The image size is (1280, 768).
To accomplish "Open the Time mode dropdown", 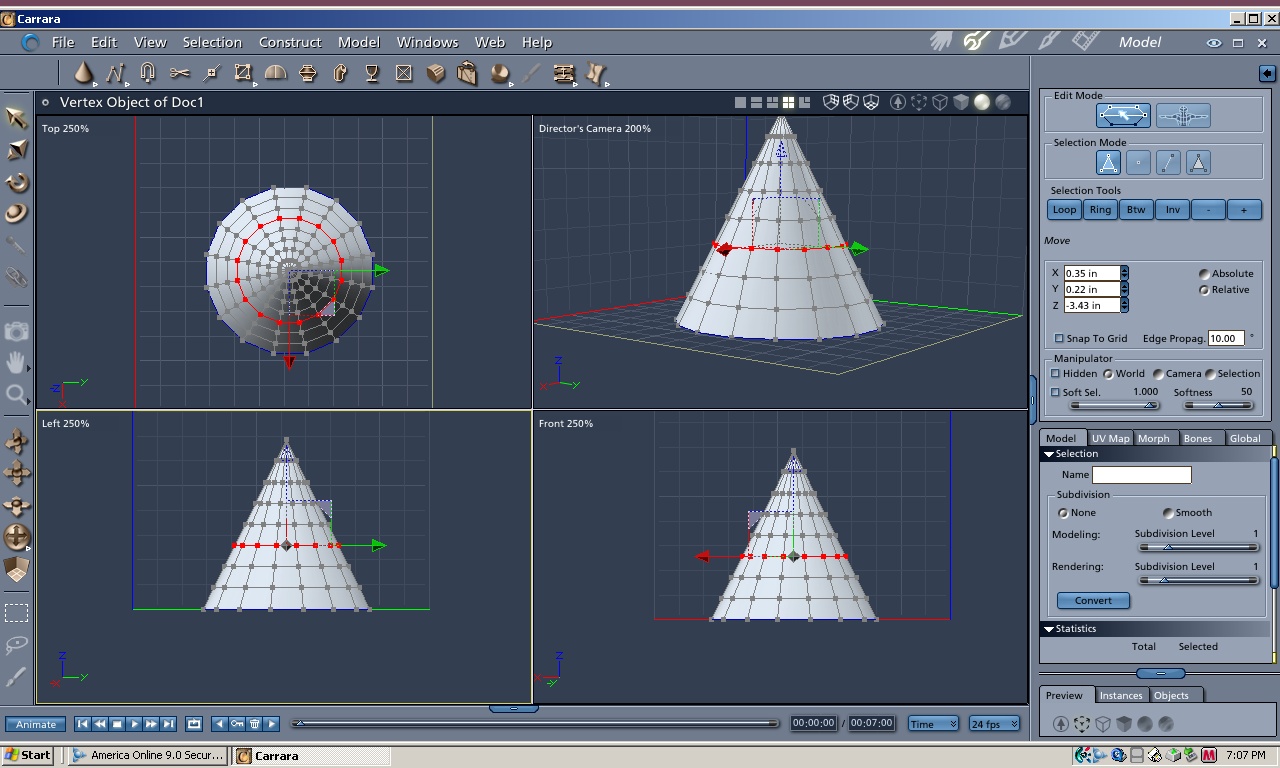I will [x=933, y=724].
